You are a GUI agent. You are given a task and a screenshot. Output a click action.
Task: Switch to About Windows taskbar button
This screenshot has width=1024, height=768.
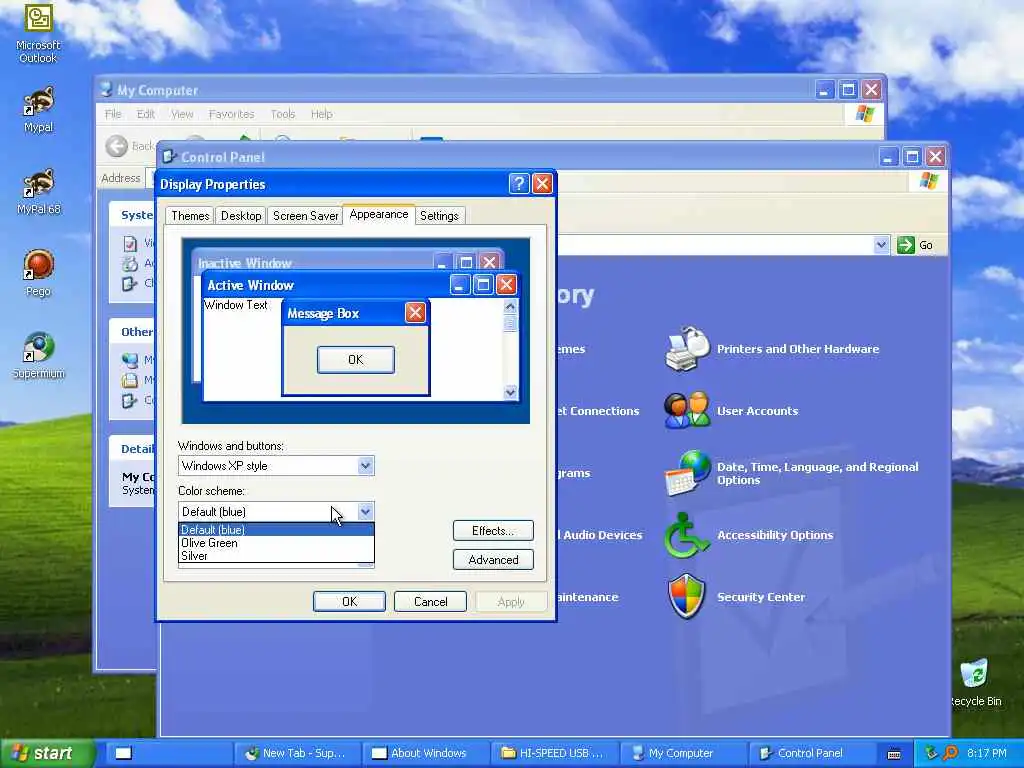click(x=424, y=753)
